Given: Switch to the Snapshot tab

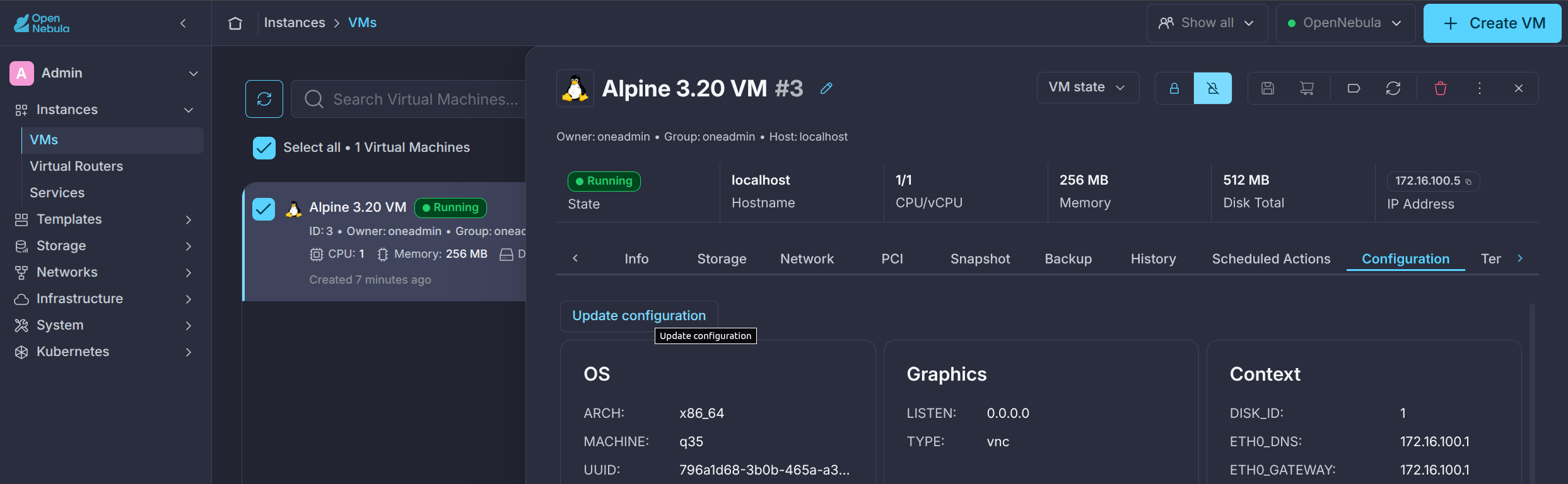Looking at the screenshot, I should (980, 259).
